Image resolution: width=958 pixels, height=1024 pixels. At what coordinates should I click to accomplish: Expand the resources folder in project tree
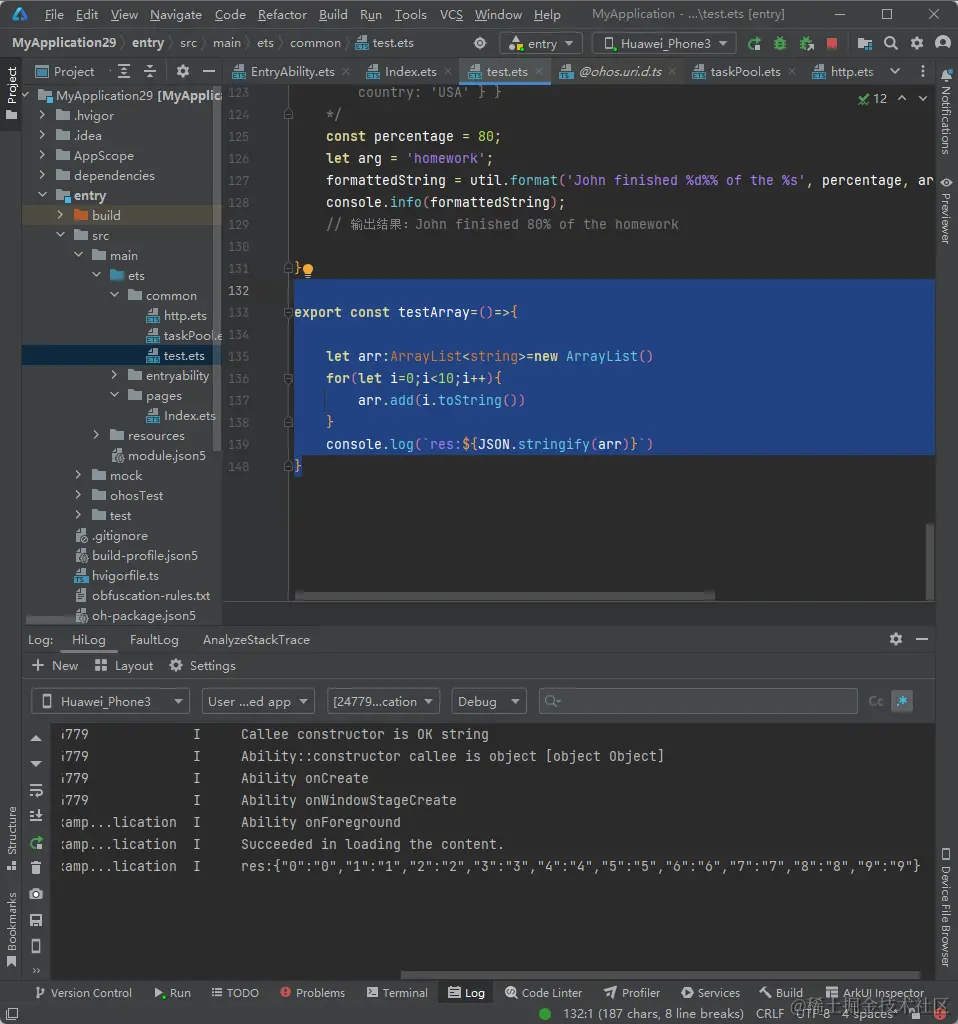[97, 435]
